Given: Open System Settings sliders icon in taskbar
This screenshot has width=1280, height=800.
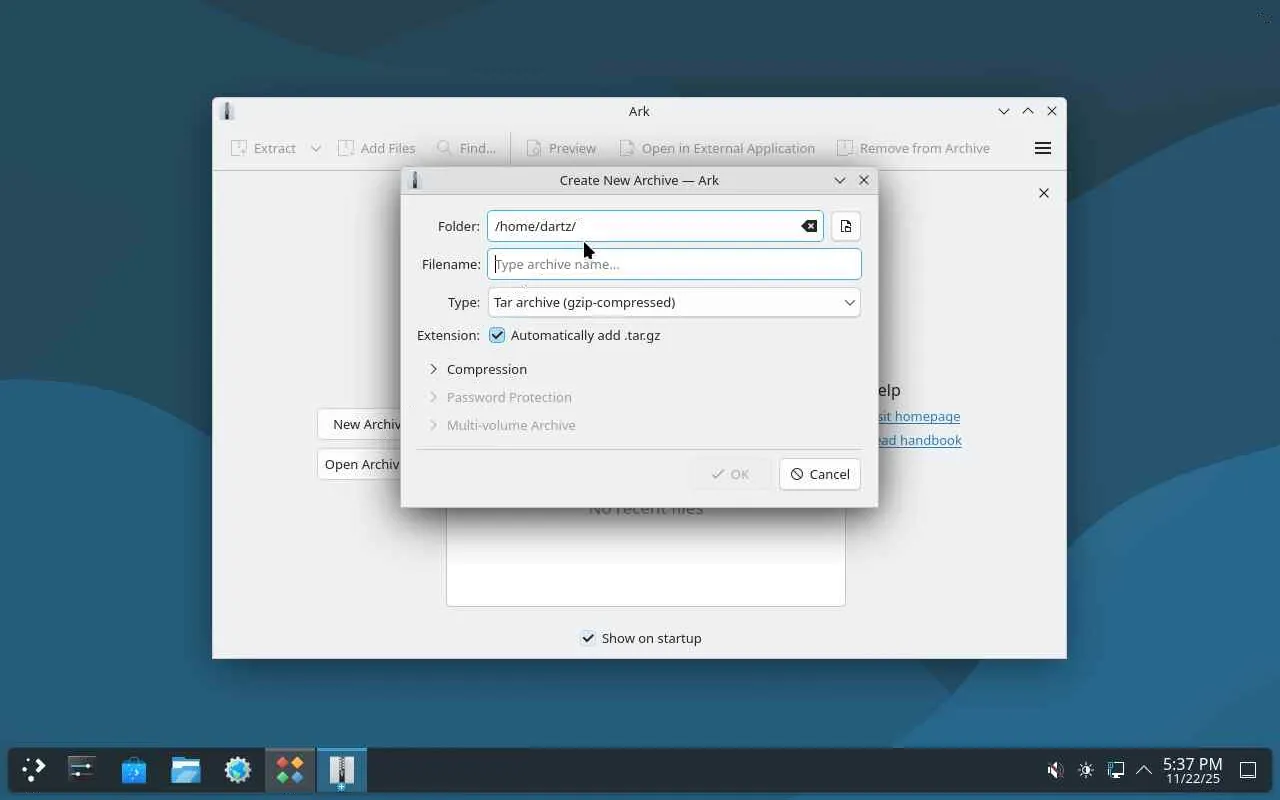Looking at the screenshot, I should tap(82, 770).
